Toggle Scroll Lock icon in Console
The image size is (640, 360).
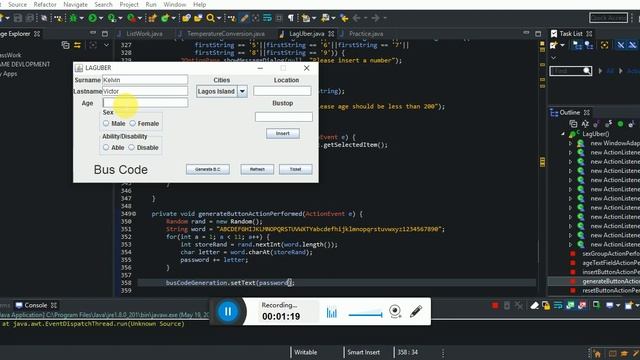(x=546, y=305)
